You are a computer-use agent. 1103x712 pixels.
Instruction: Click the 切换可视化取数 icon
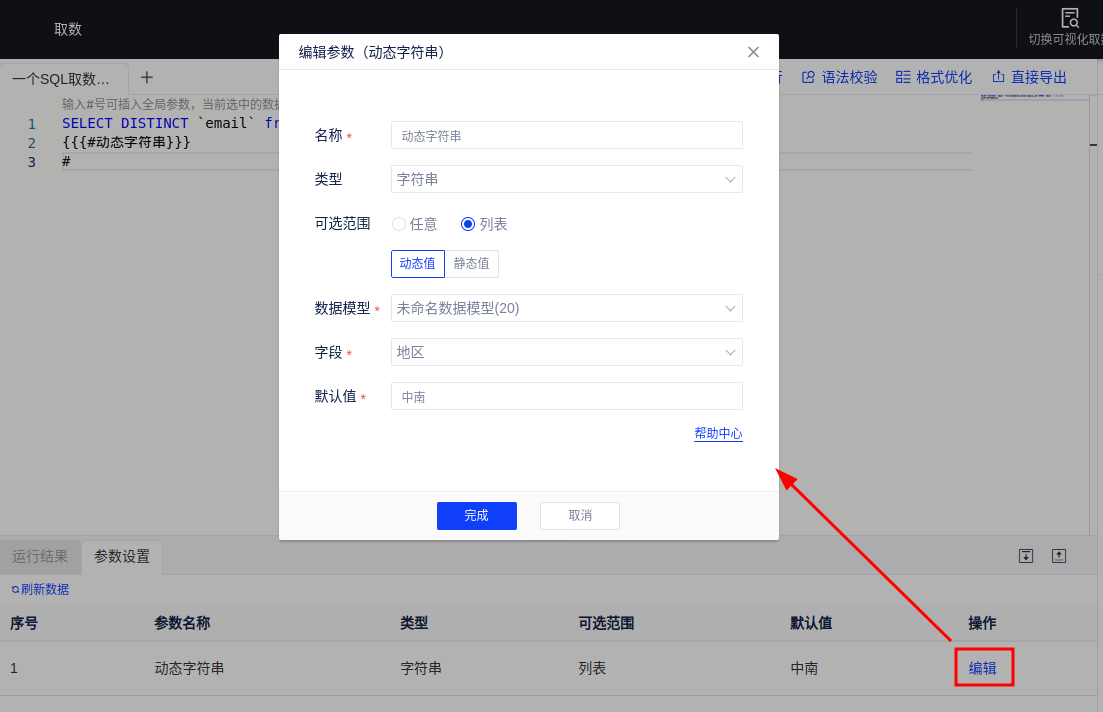(1070, 18)
